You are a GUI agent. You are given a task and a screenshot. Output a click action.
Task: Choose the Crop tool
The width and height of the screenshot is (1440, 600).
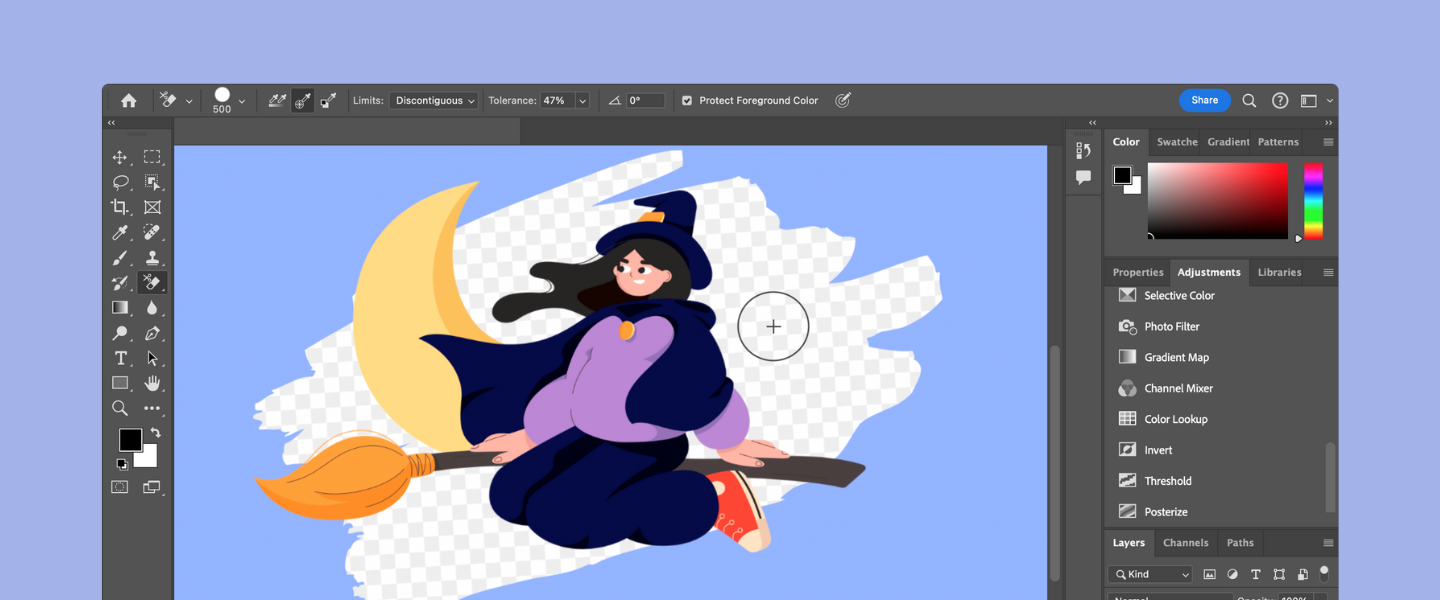pyautogui.click(x=120, y=207)
